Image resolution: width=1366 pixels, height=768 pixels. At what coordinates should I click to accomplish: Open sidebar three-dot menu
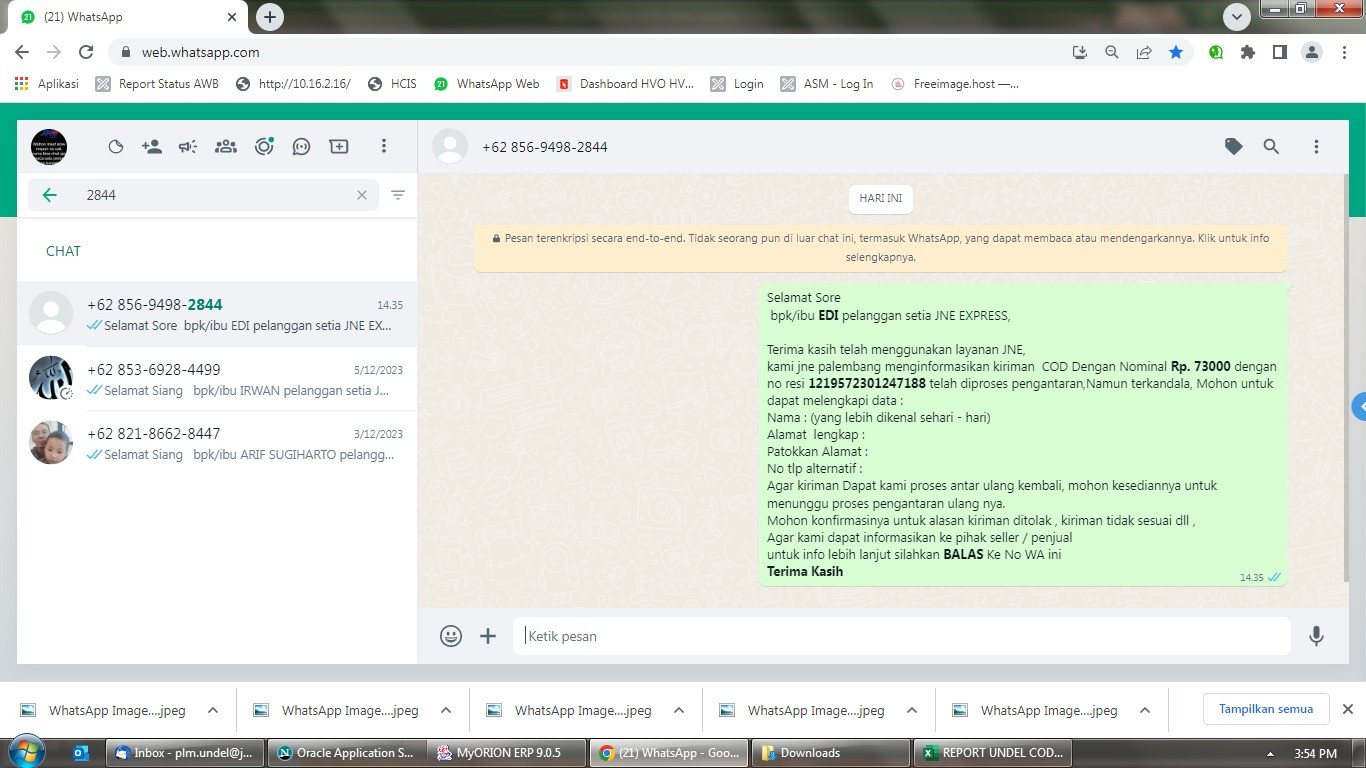[x=383, y=147]
